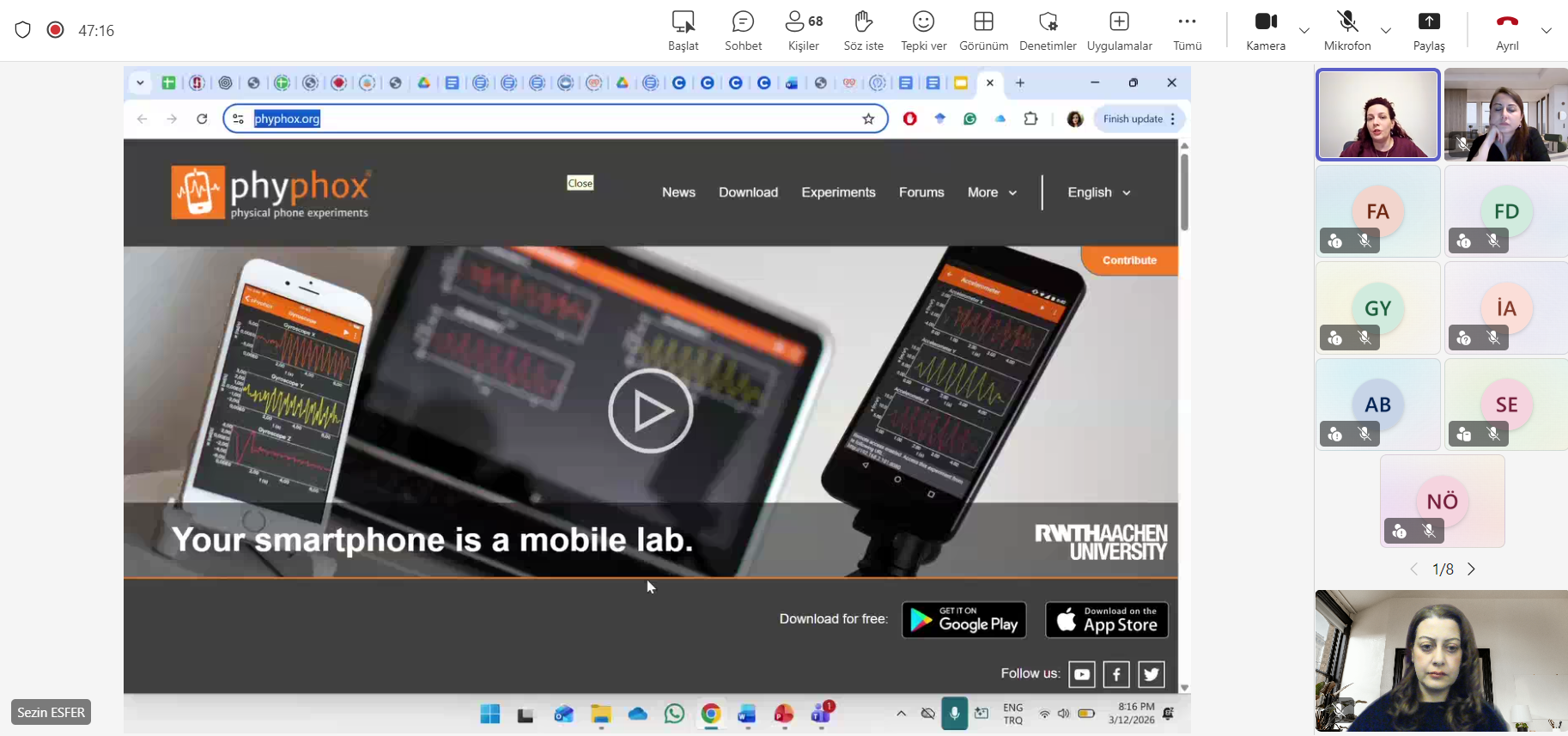Click the Paylaş share screen icon

pyautogui.click(x=1429, y=30)
